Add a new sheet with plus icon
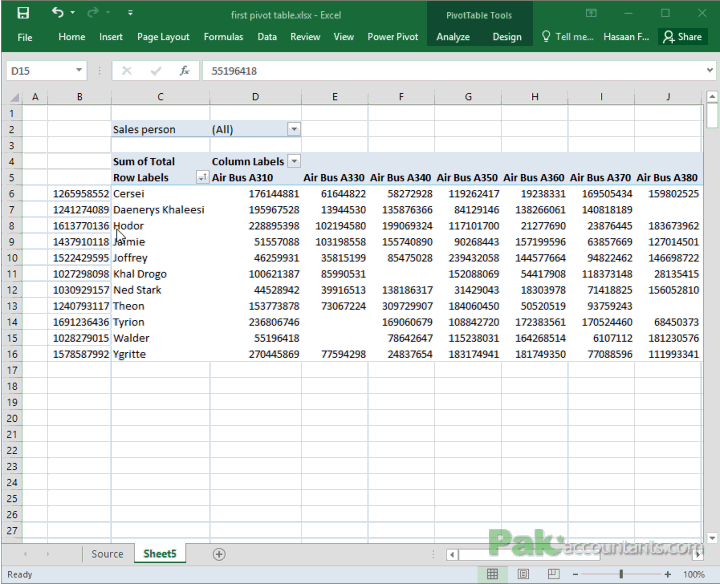This screenshot has height=584, width=720. click(x=219, y=554)
